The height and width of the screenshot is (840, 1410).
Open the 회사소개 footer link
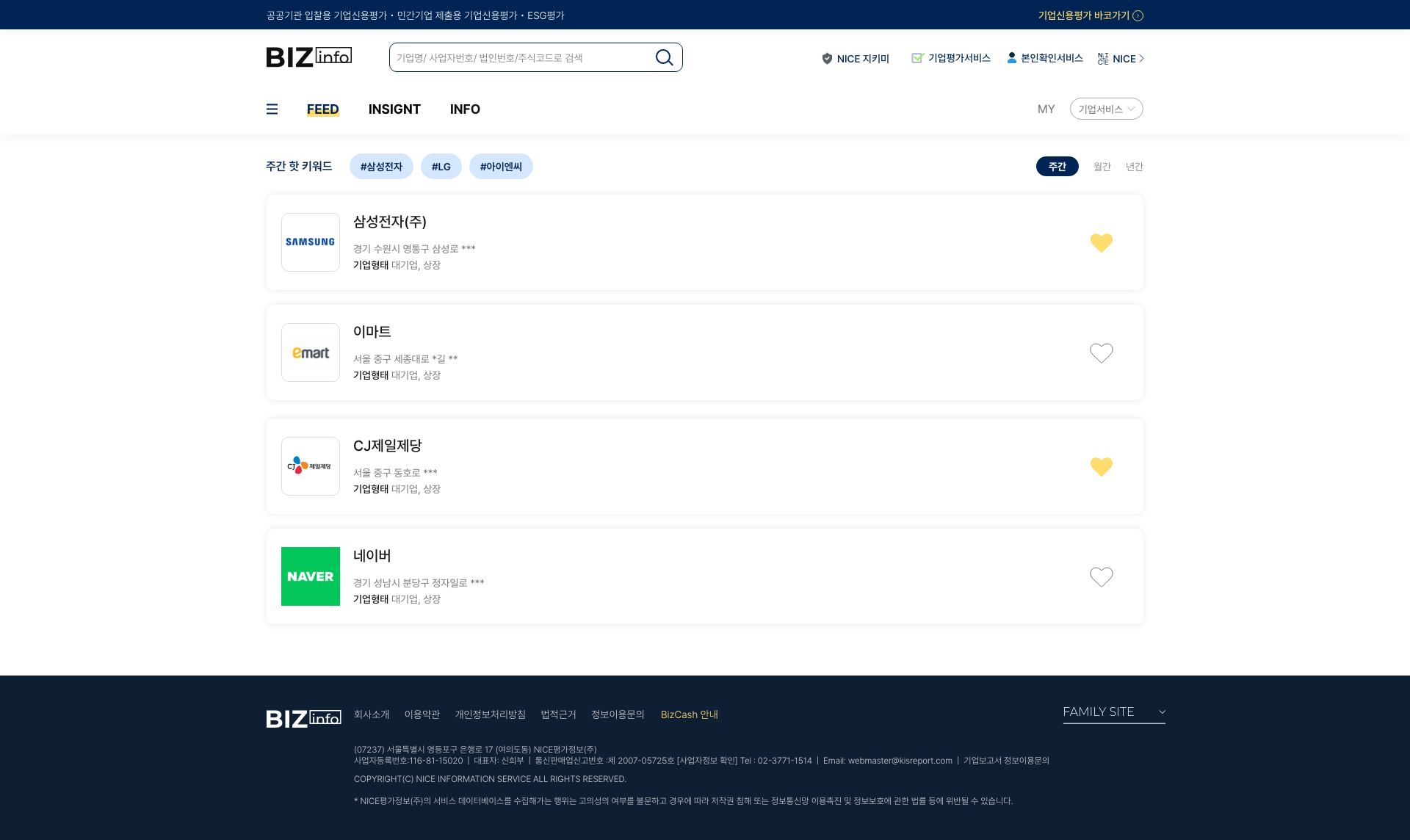point(372,714)
